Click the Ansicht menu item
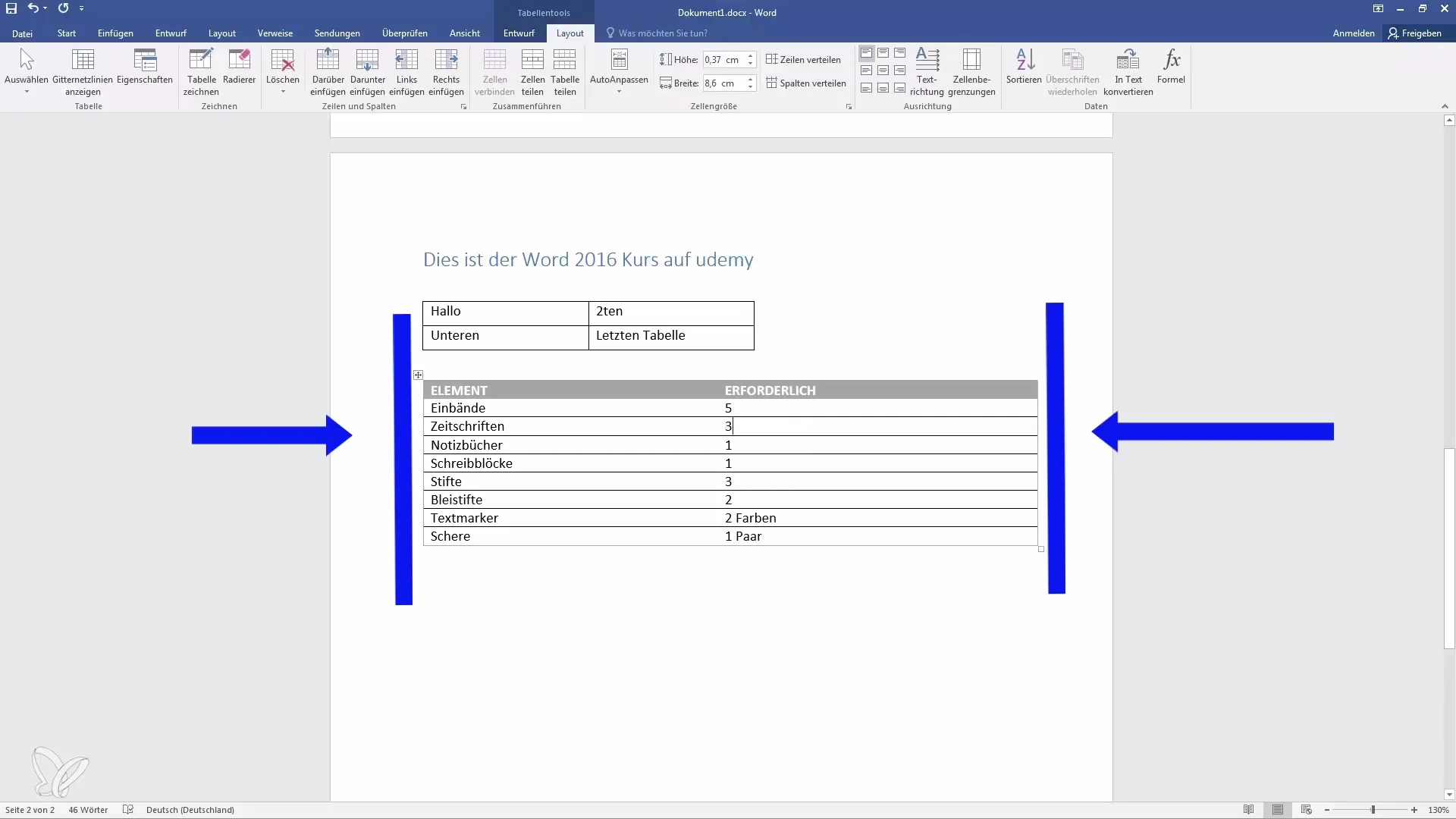This screenshot has height=819, width=1456. tap(465, 33)
